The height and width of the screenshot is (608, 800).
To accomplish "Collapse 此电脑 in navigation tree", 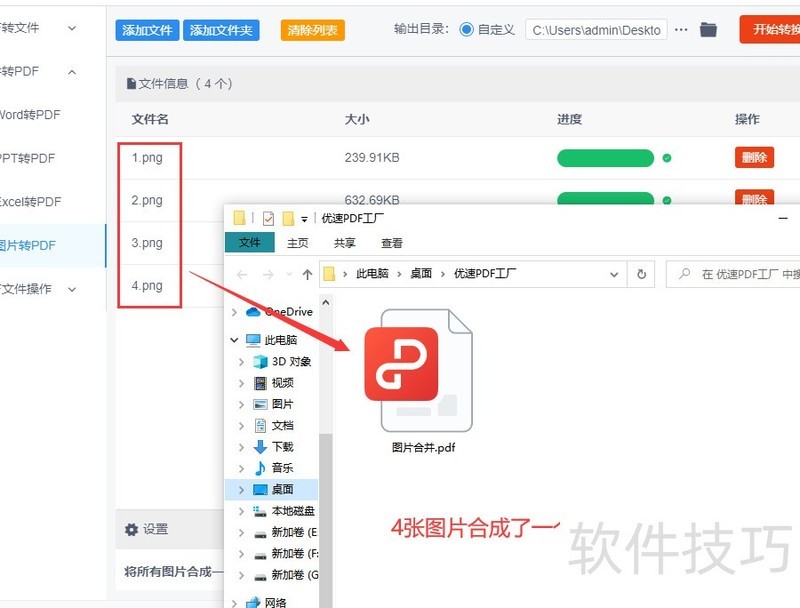I will 234,340.
